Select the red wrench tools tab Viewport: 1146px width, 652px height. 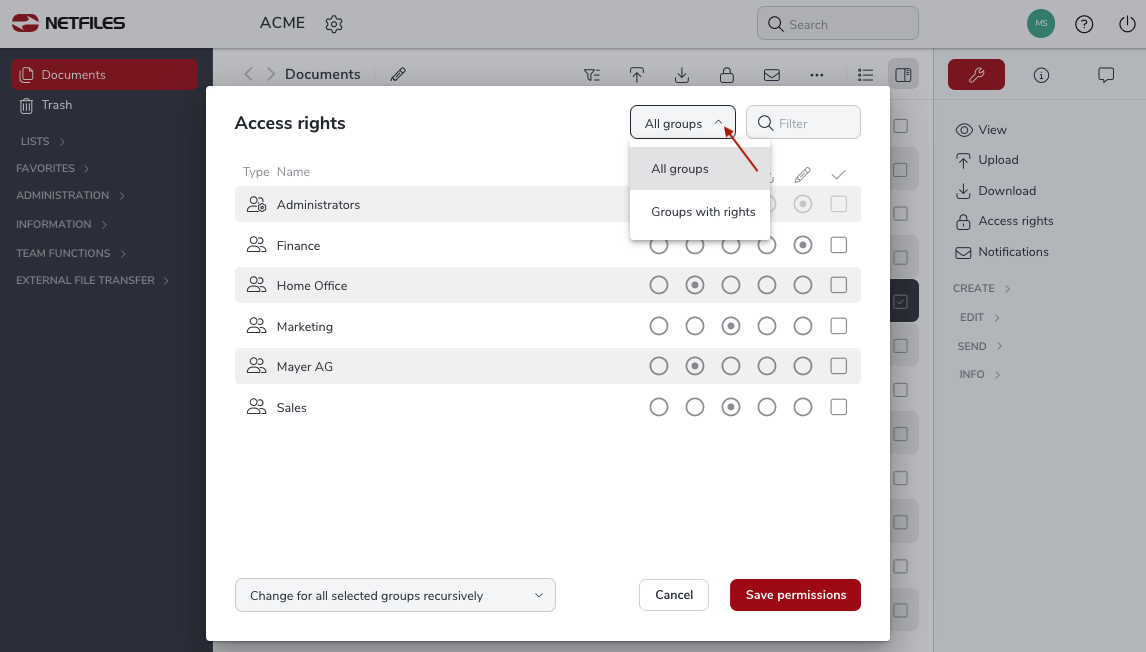976,75
